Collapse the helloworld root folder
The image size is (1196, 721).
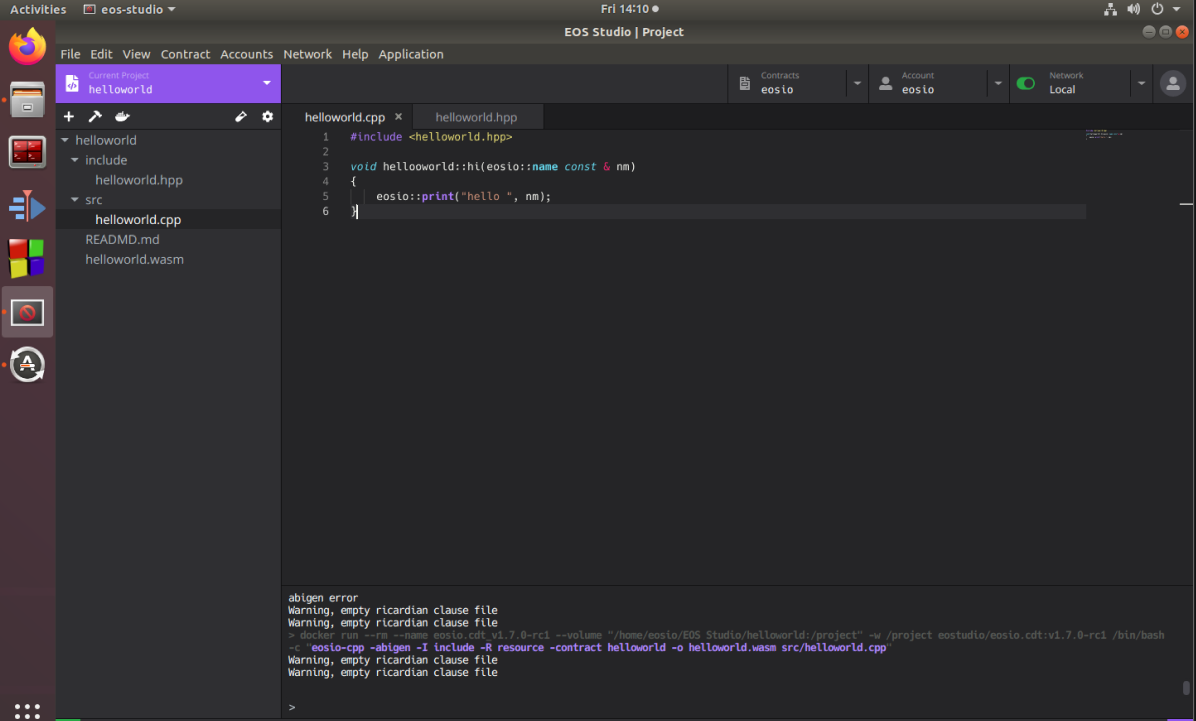(65, 140)
